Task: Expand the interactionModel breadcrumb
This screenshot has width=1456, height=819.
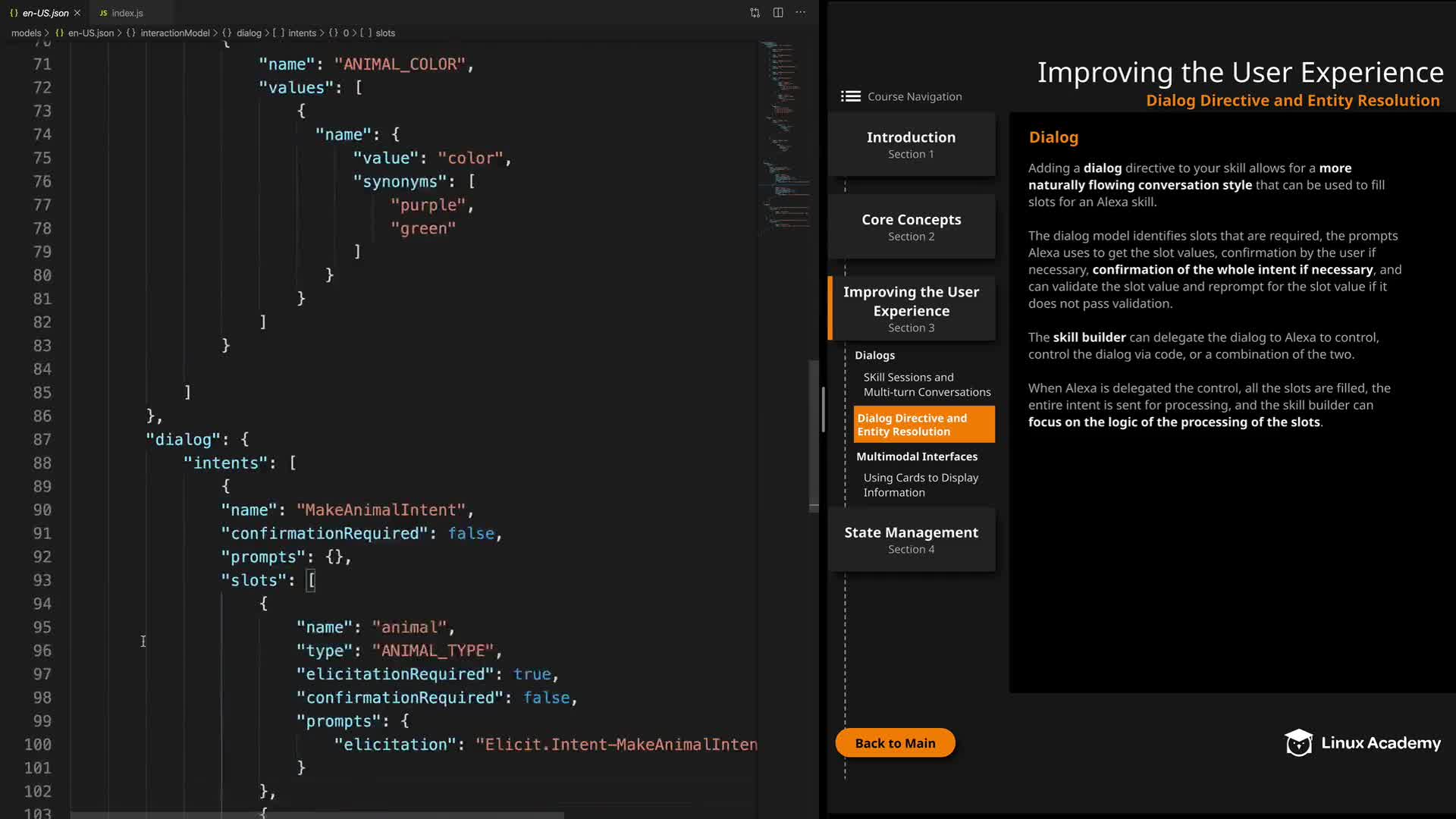Action: (174, 33)
